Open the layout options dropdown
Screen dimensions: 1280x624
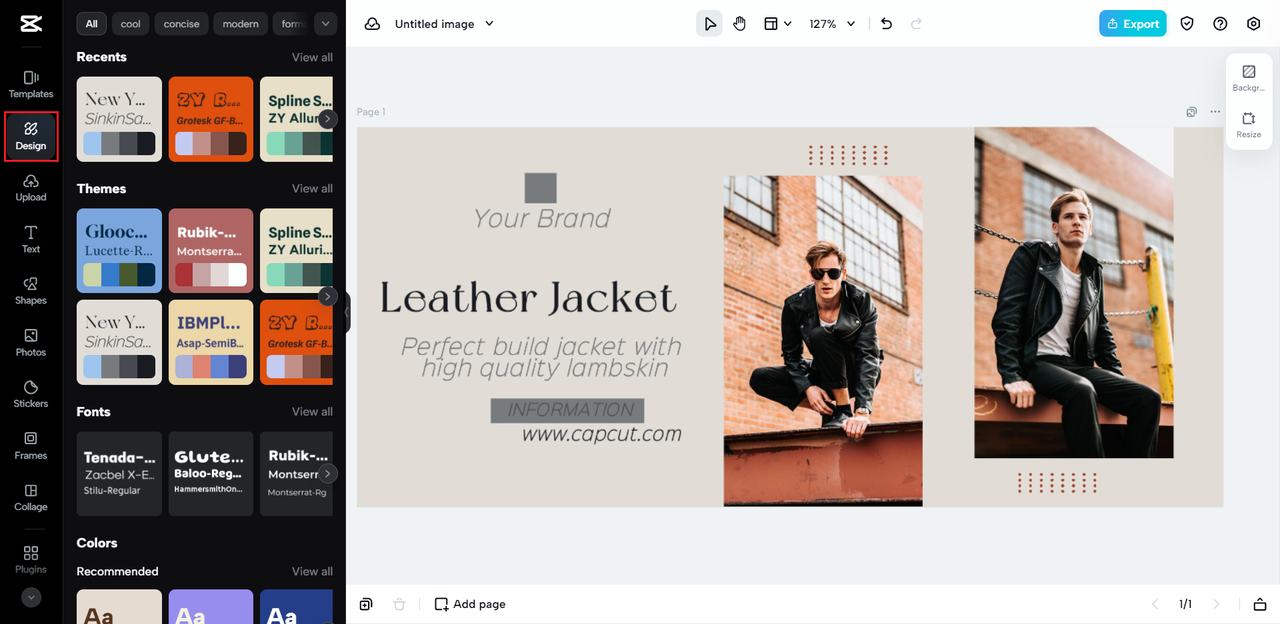[777, 24]
